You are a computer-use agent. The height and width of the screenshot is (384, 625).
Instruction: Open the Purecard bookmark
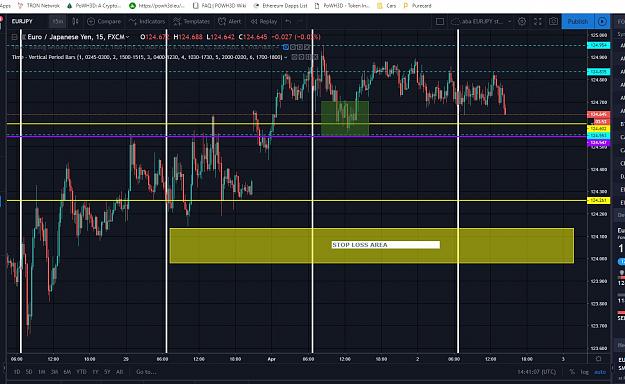click(418, 6)
